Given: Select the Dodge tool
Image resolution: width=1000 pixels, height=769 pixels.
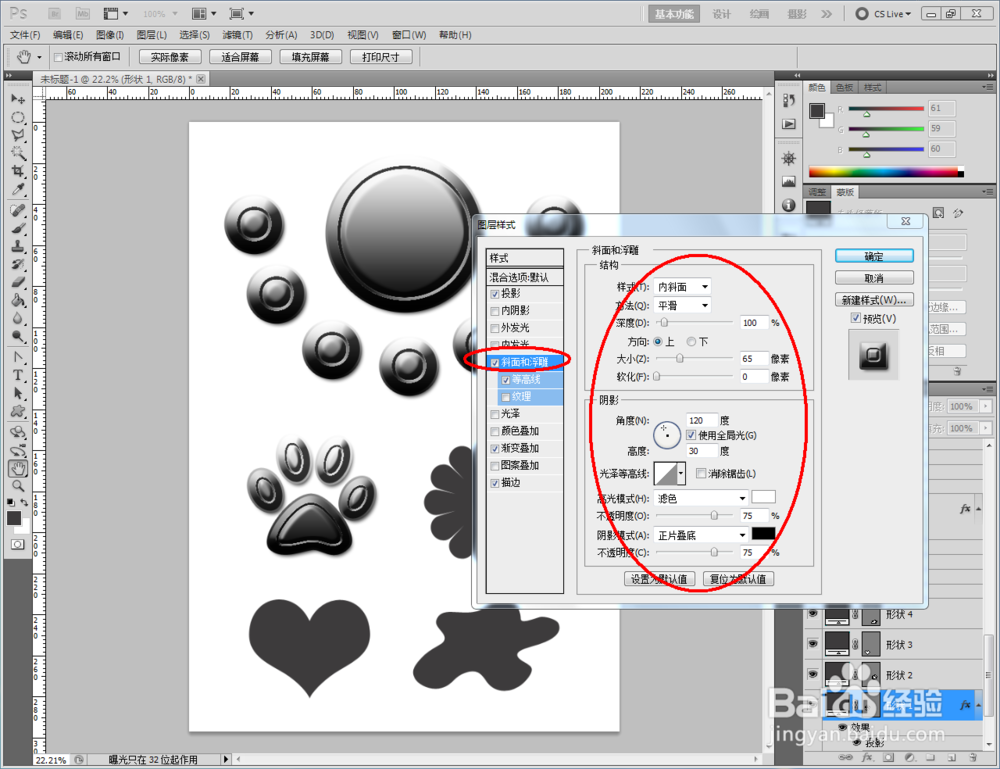Looking at the screenshot, I should (18, 336).
